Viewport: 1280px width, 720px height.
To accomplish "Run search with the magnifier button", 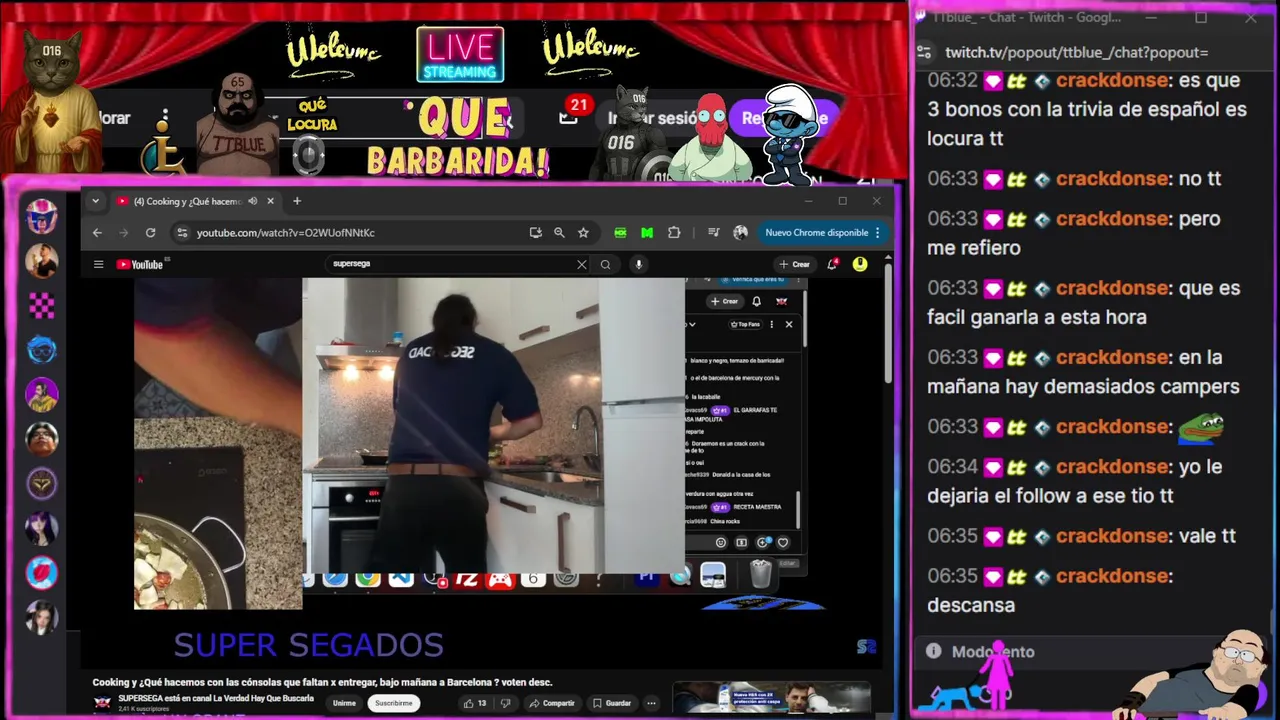I will tap(605, 264).
